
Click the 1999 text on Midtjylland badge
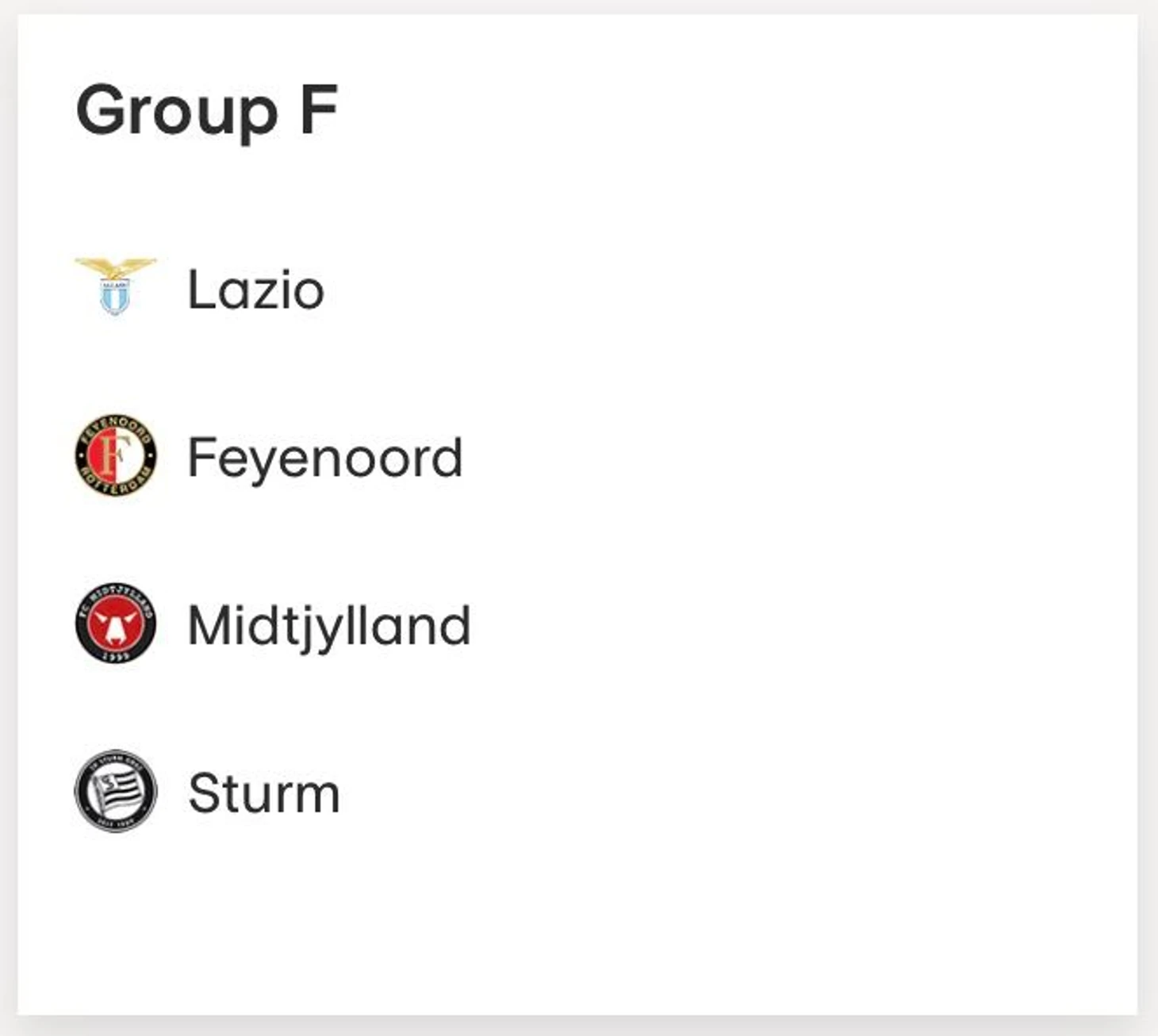pyautogui.click(x=116, y=654)
